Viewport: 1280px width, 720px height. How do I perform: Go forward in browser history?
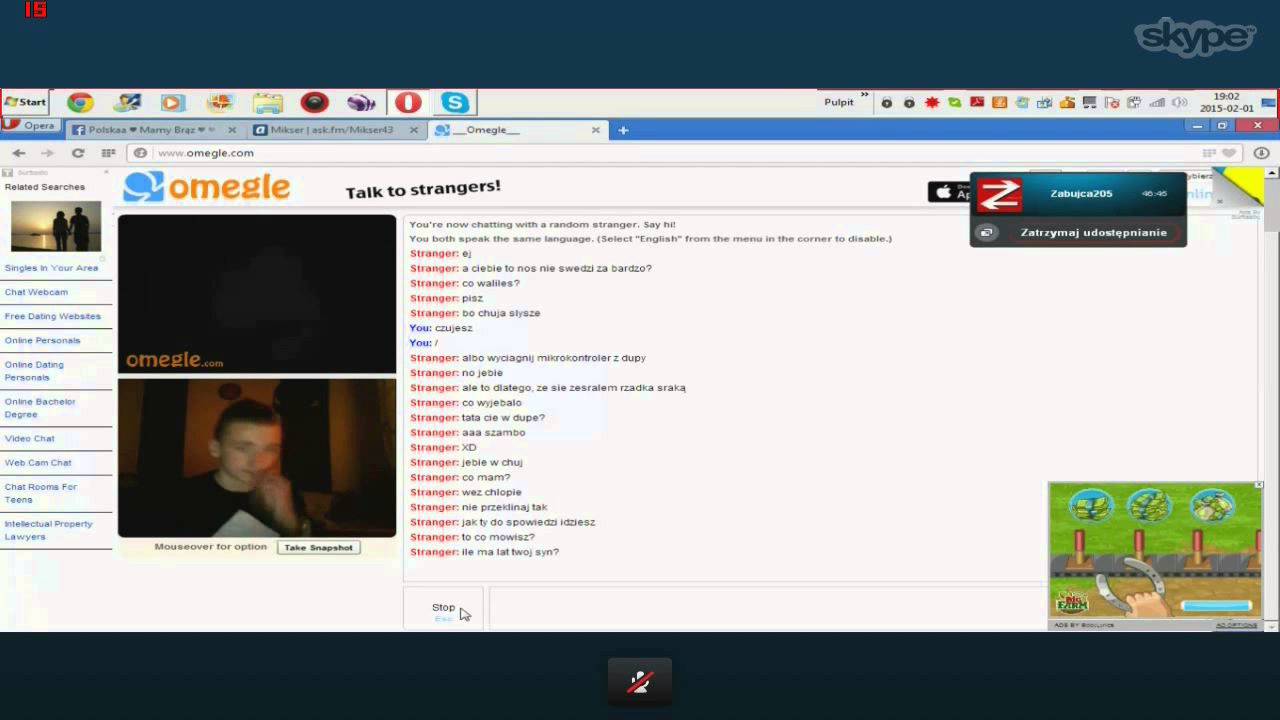pyautogui.click(x=47, y=153)
